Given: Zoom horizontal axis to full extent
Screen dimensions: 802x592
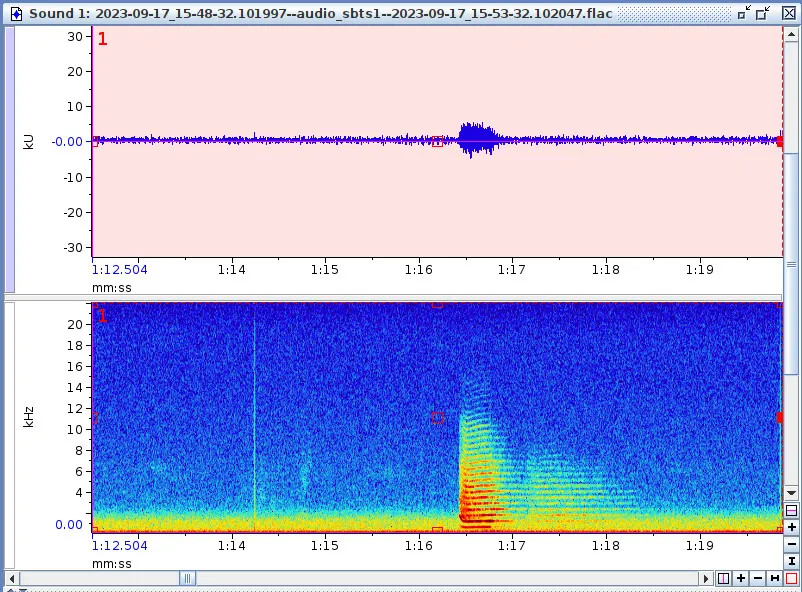Looking at the screenshot, I should [x=775, y=579].
